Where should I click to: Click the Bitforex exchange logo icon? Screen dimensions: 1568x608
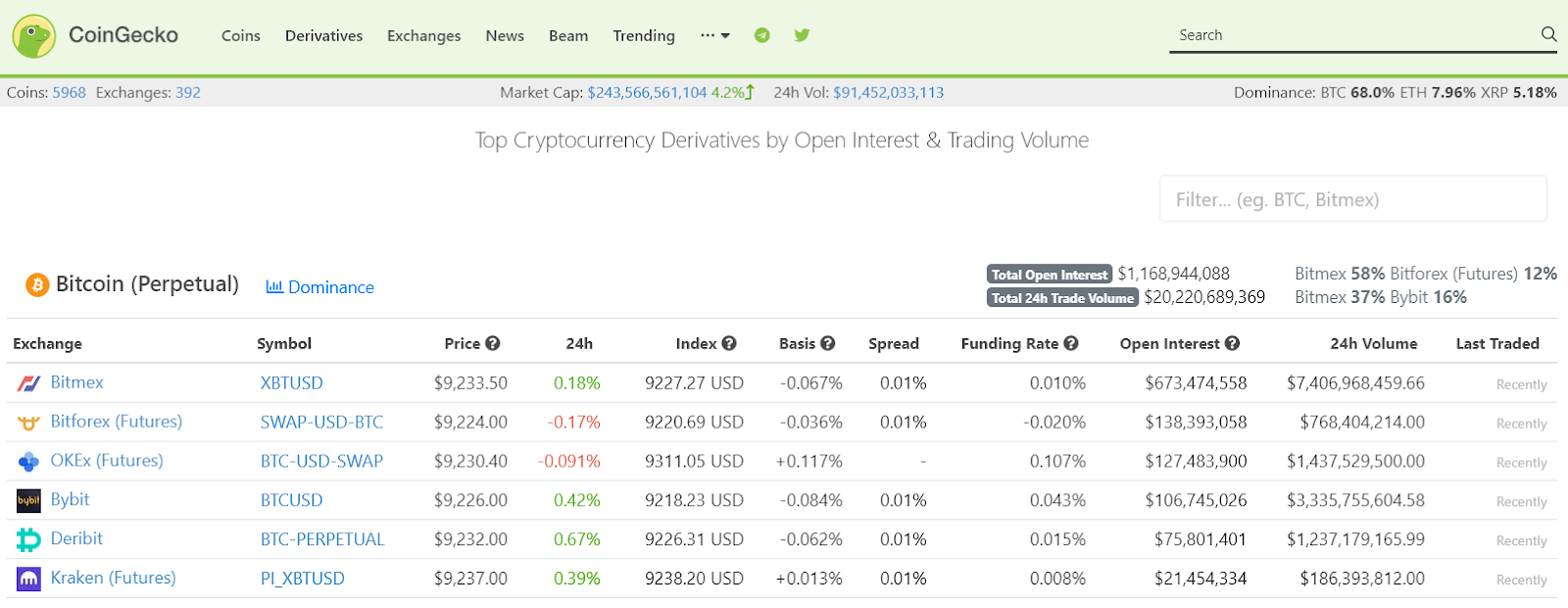28,423
